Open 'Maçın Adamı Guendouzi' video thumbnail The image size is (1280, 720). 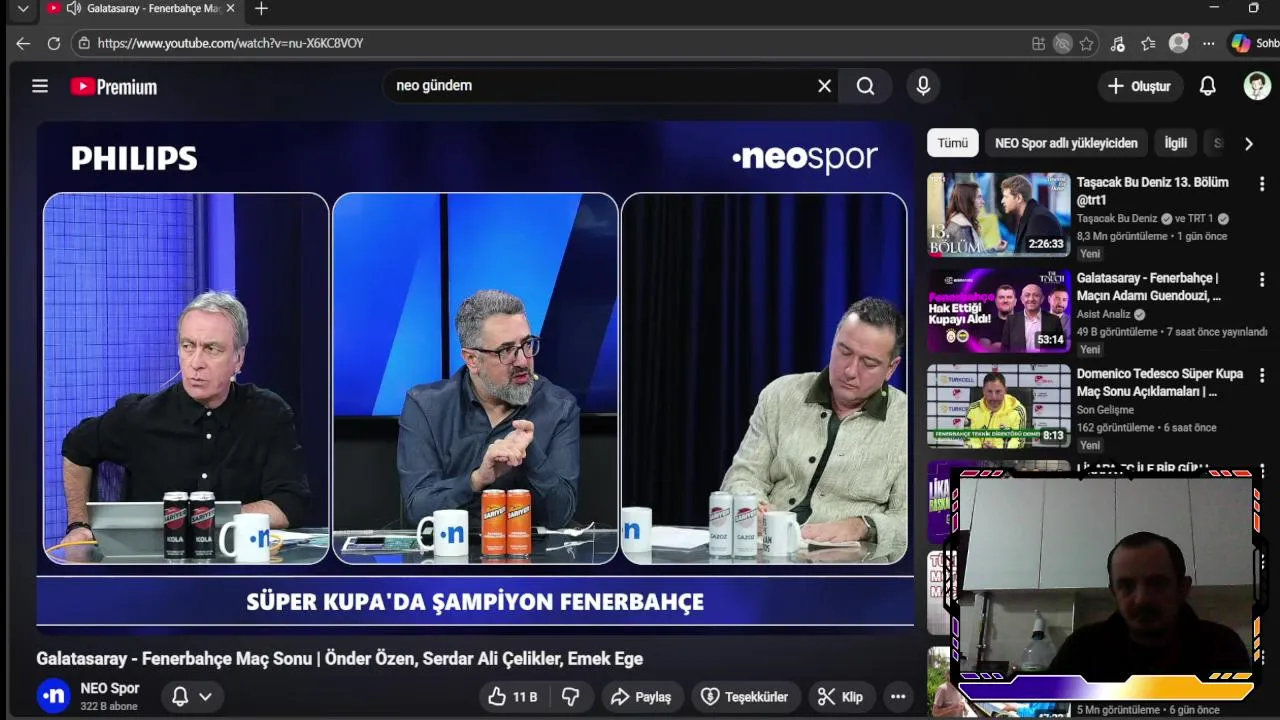pos(998,310)
